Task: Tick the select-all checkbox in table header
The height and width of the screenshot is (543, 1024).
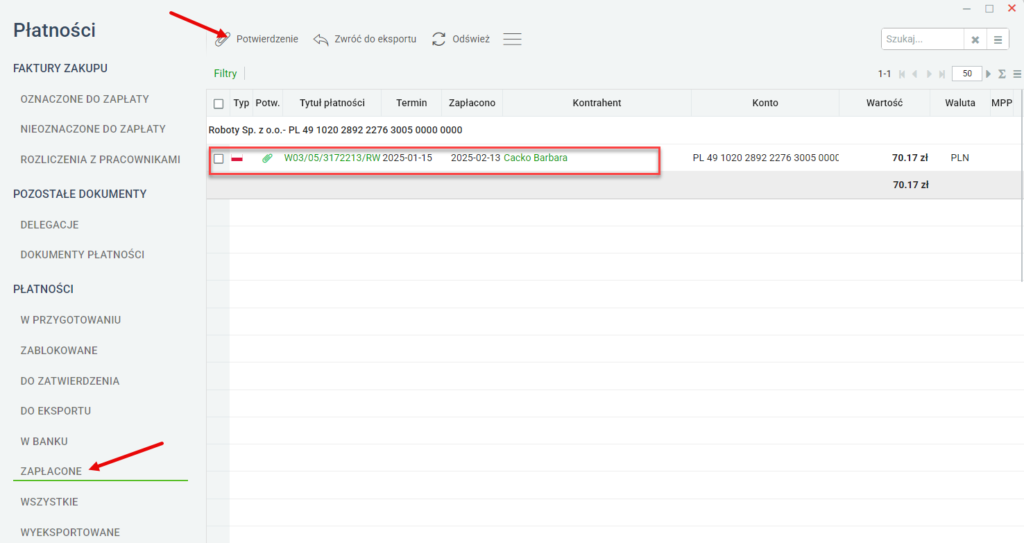Action: tap(219, 103)
